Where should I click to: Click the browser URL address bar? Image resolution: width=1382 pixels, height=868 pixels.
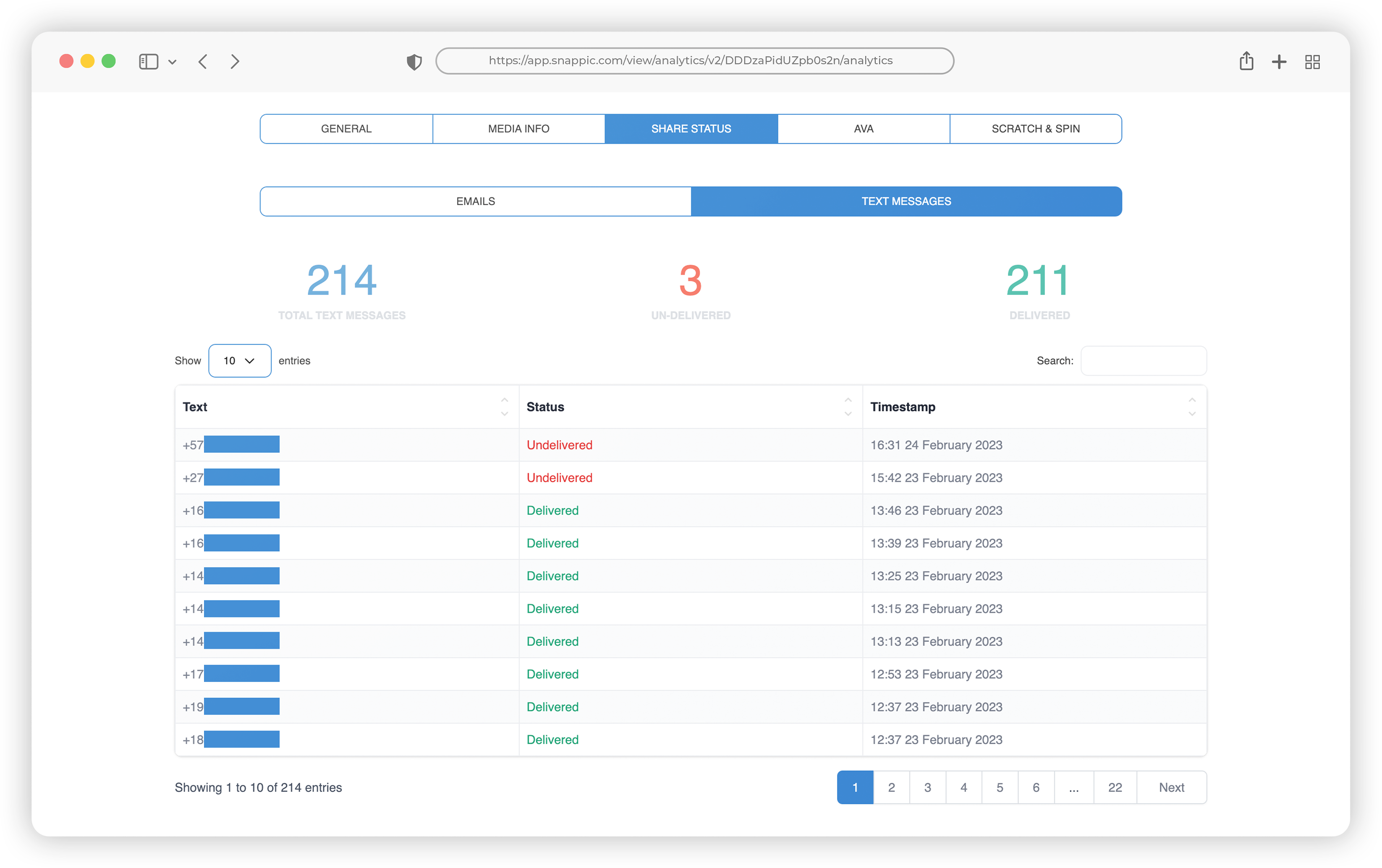point(694,61)
